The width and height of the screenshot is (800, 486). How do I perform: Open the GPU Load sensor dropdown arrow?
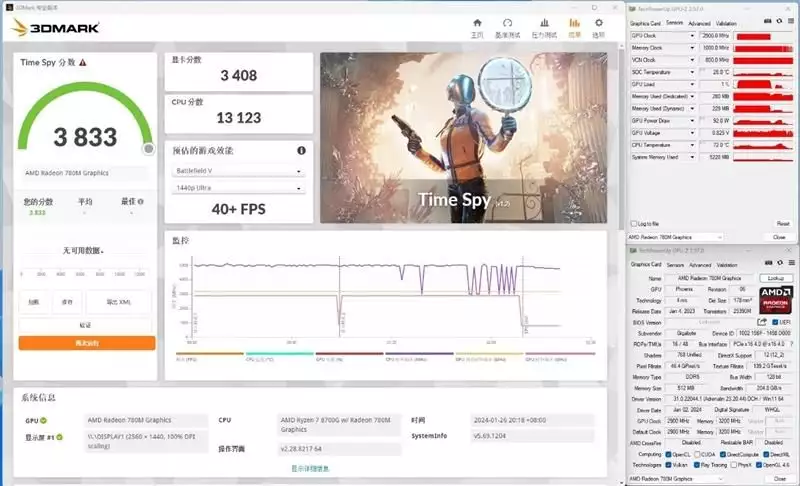tap(692, 85)
